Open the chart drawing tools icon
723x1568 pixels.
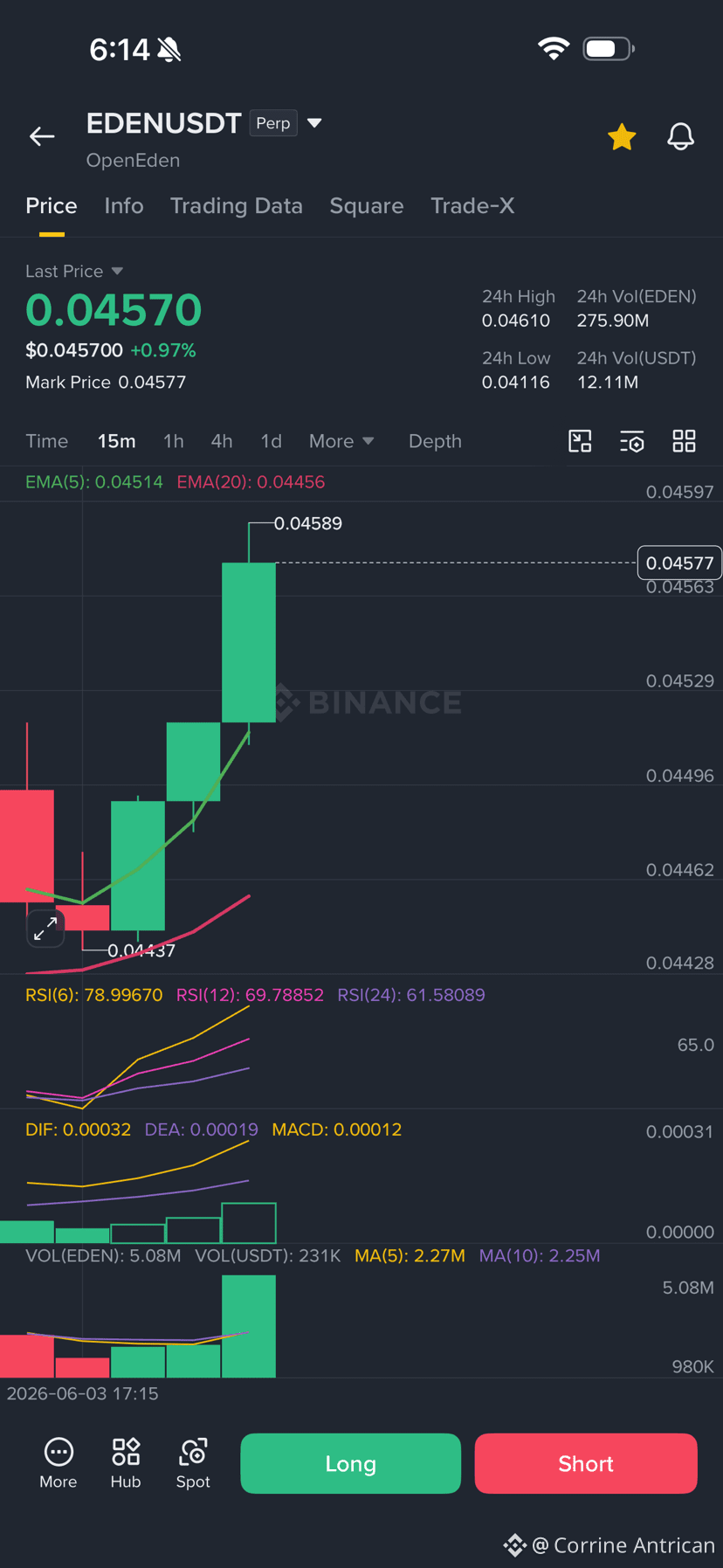point(580,441)
